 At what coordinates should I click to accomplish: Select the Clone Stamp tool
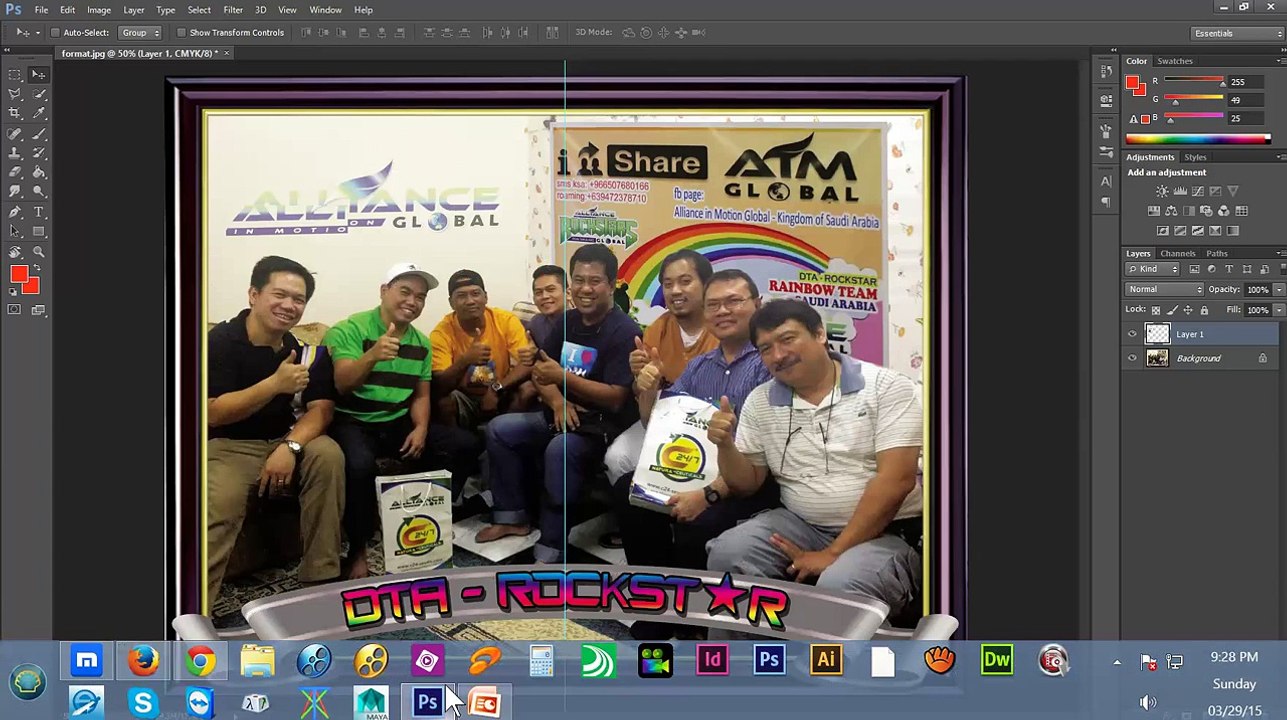(15, 153)
